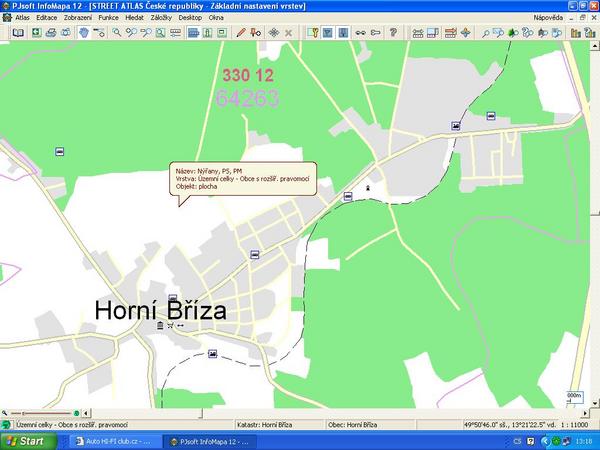Print the map with the printer icon
Screen dimensions: 600x450
coord(51,33)
